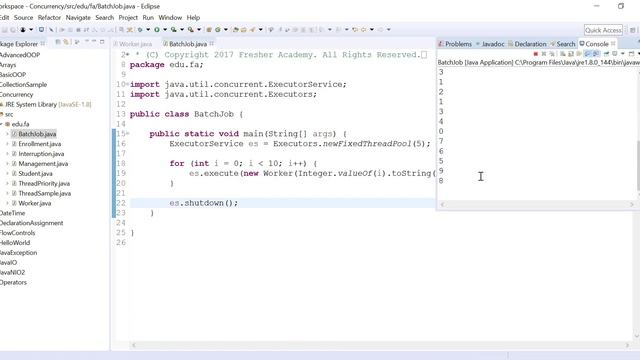Toggle Show Console When Standard Error Changes

(596, 54)
